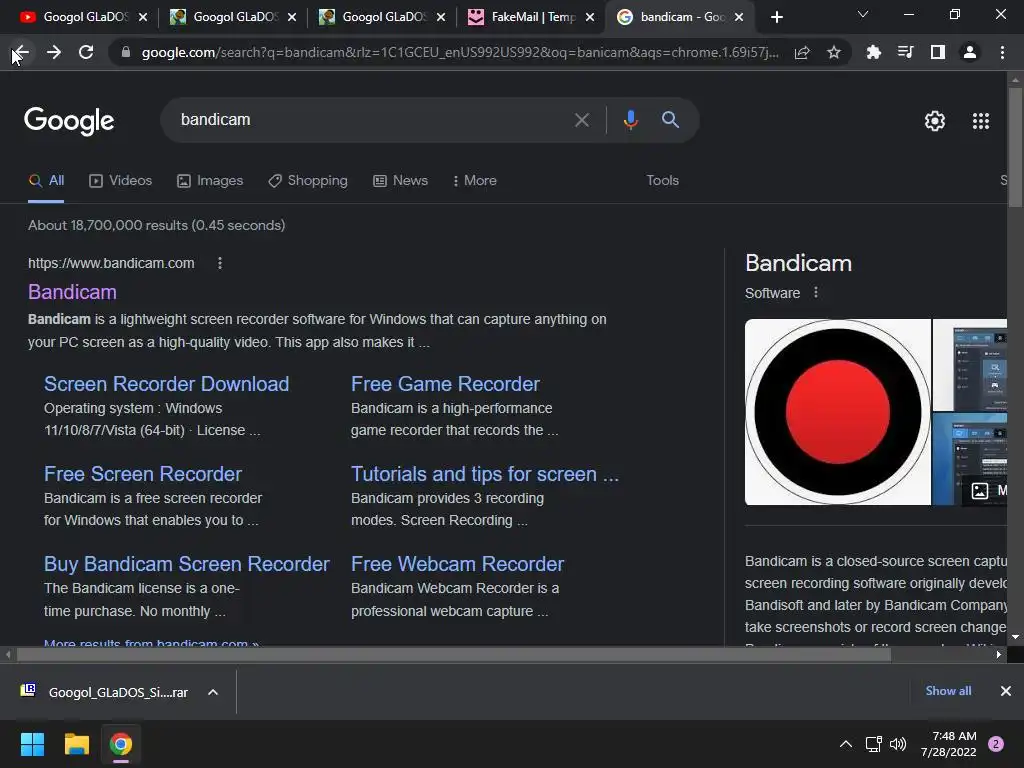Viewport: 1024px width, 768px height.
Task: Close the FakeMail tab
Action: (x=590, y=17)
